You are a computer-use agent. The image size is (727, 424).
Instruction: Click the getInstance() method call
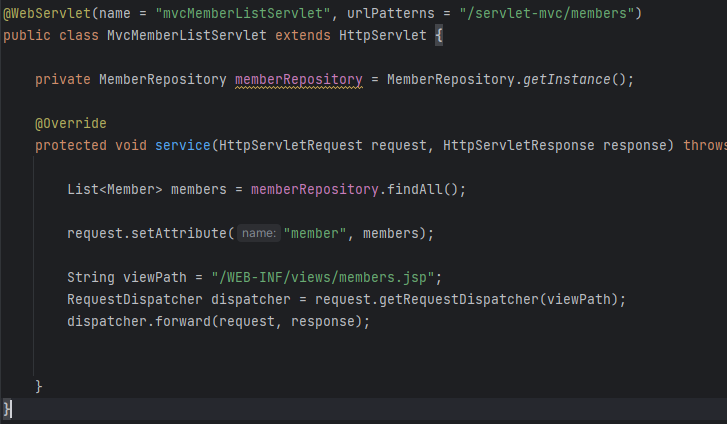coord(574,79)
